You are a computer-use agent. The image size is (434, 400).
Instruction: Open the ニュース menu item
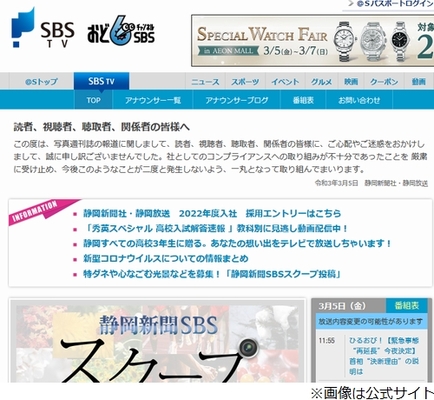(x=205, y=82)
